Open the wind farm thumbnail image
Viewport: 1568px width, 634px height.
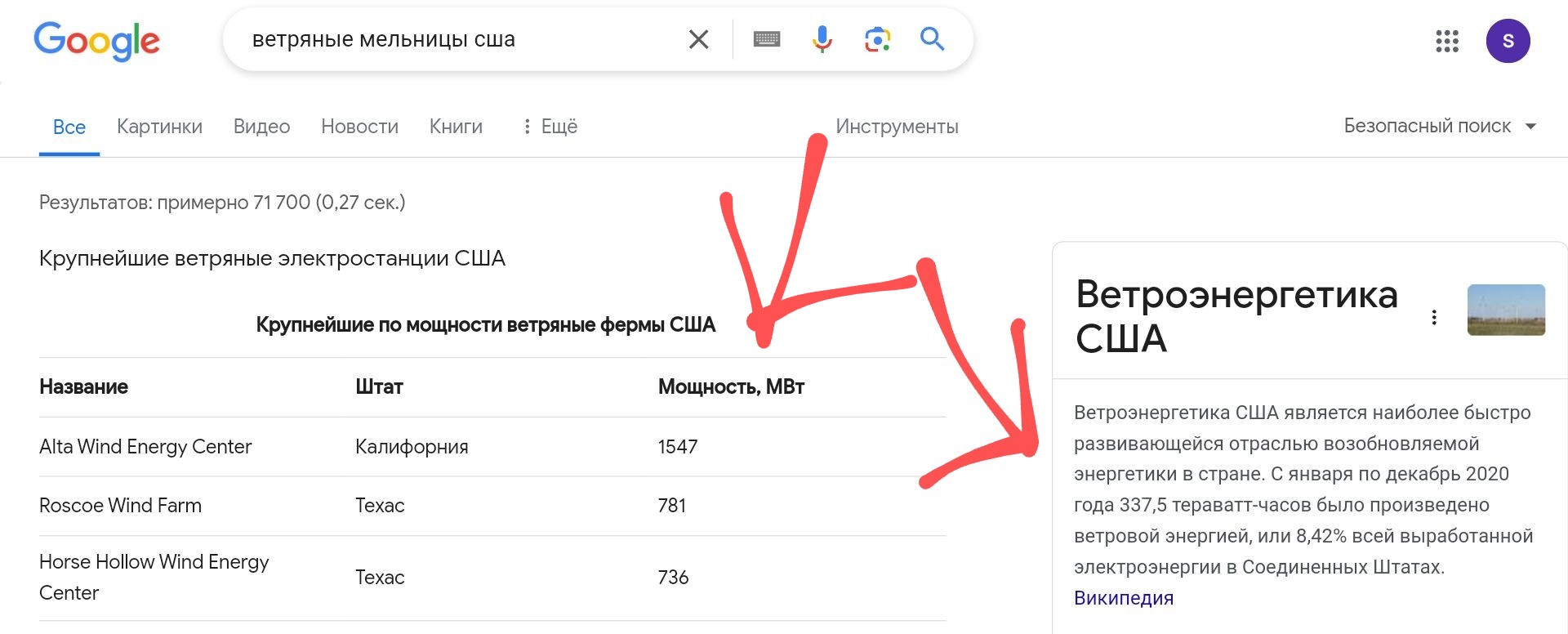point(1506,310)
